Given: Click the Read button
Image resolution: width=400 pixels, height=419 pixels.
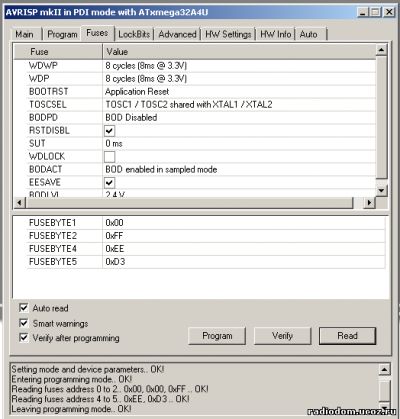Looking at the screenshot, I should [x=347, y=336].
